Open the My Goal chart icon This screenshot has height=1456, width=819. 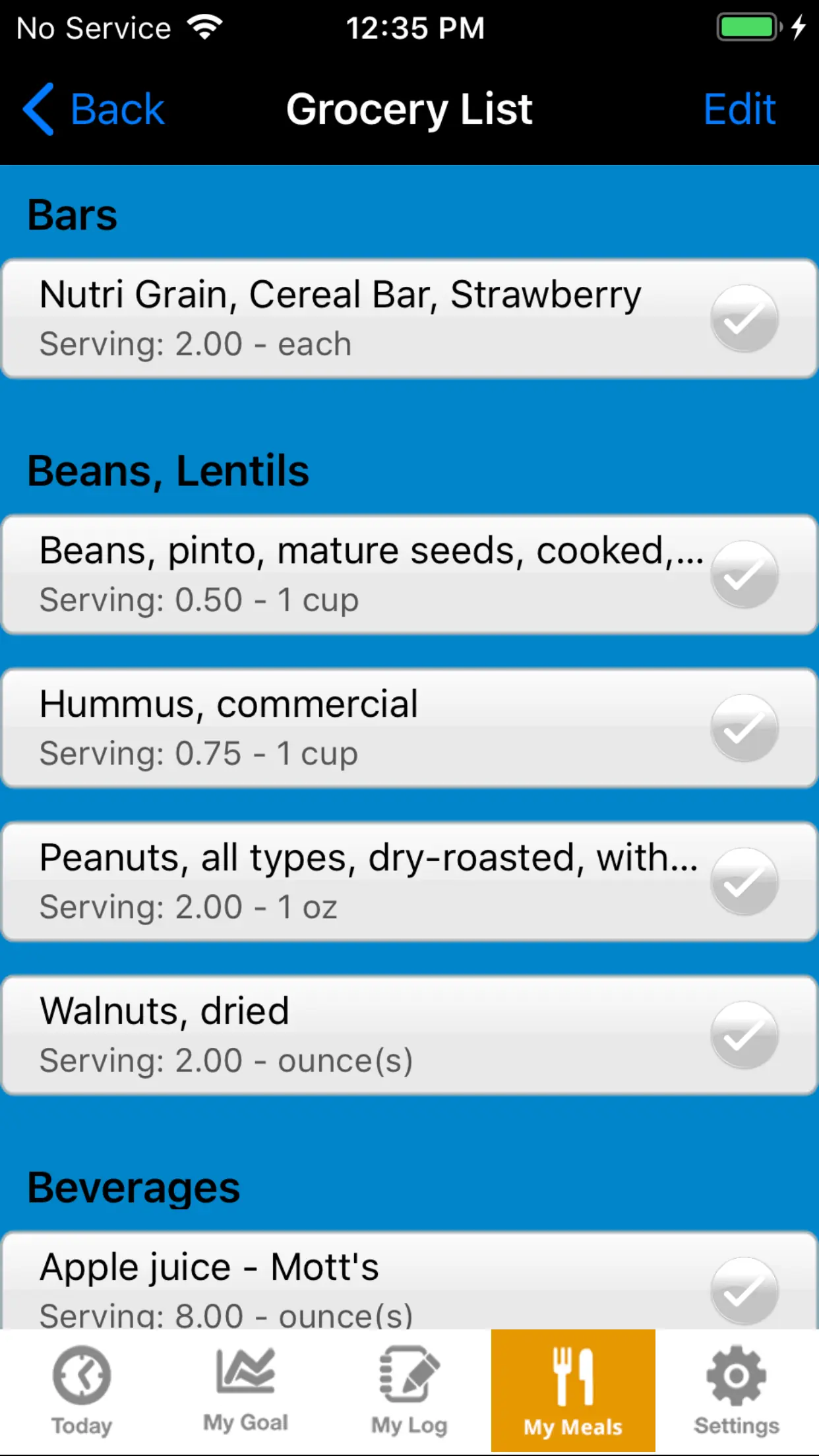tap(245, 1372)
